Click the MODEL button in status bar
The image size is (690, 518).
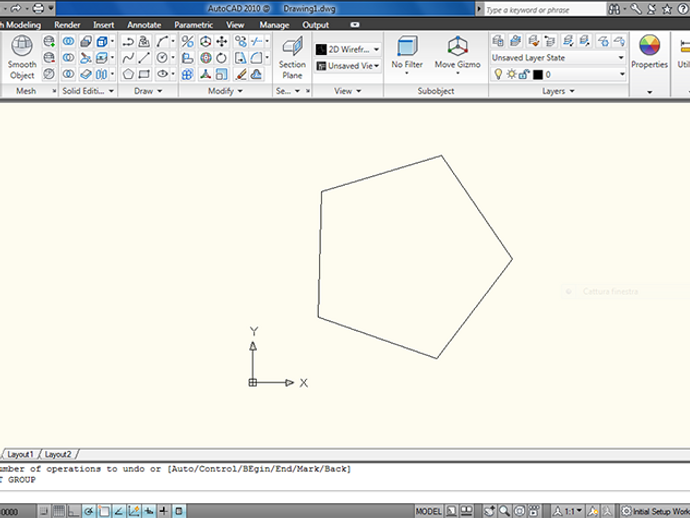click(428, 511)
